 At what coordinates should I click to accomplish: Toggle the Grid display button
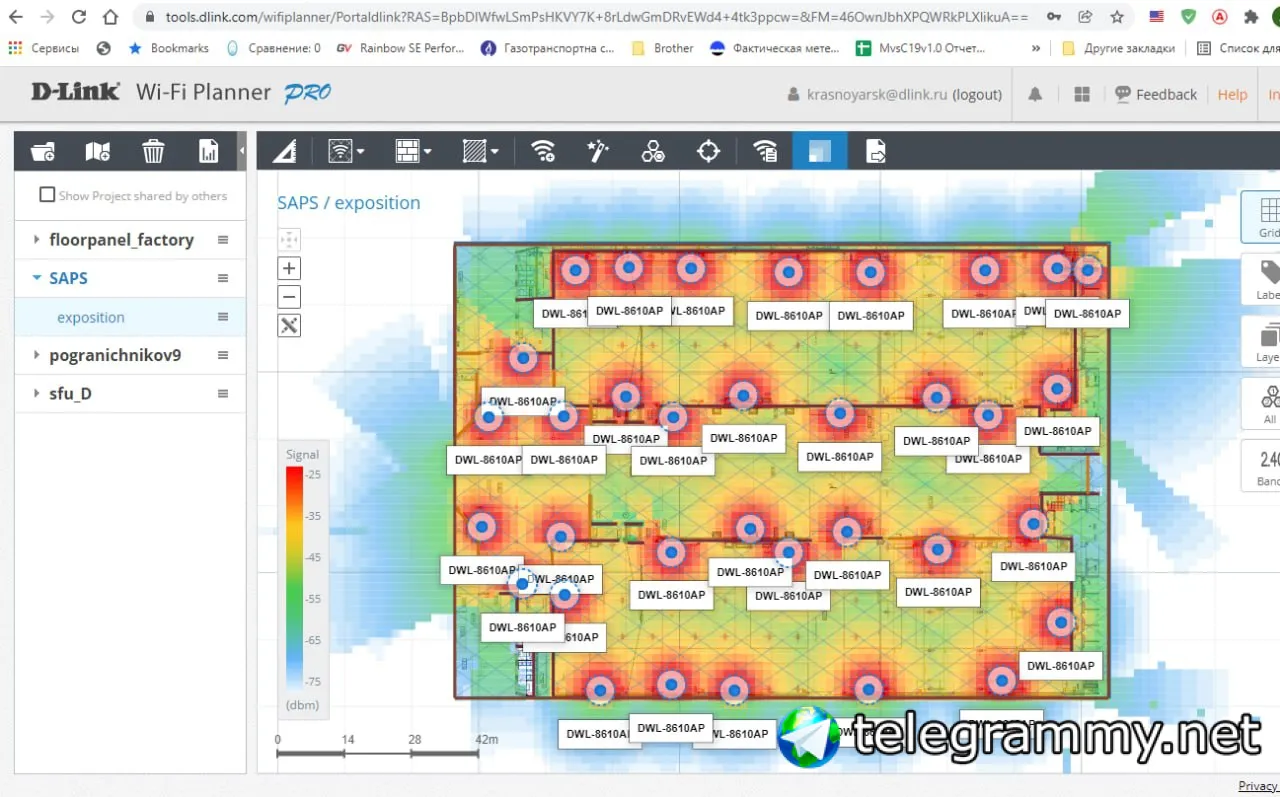click(1263, 216)
